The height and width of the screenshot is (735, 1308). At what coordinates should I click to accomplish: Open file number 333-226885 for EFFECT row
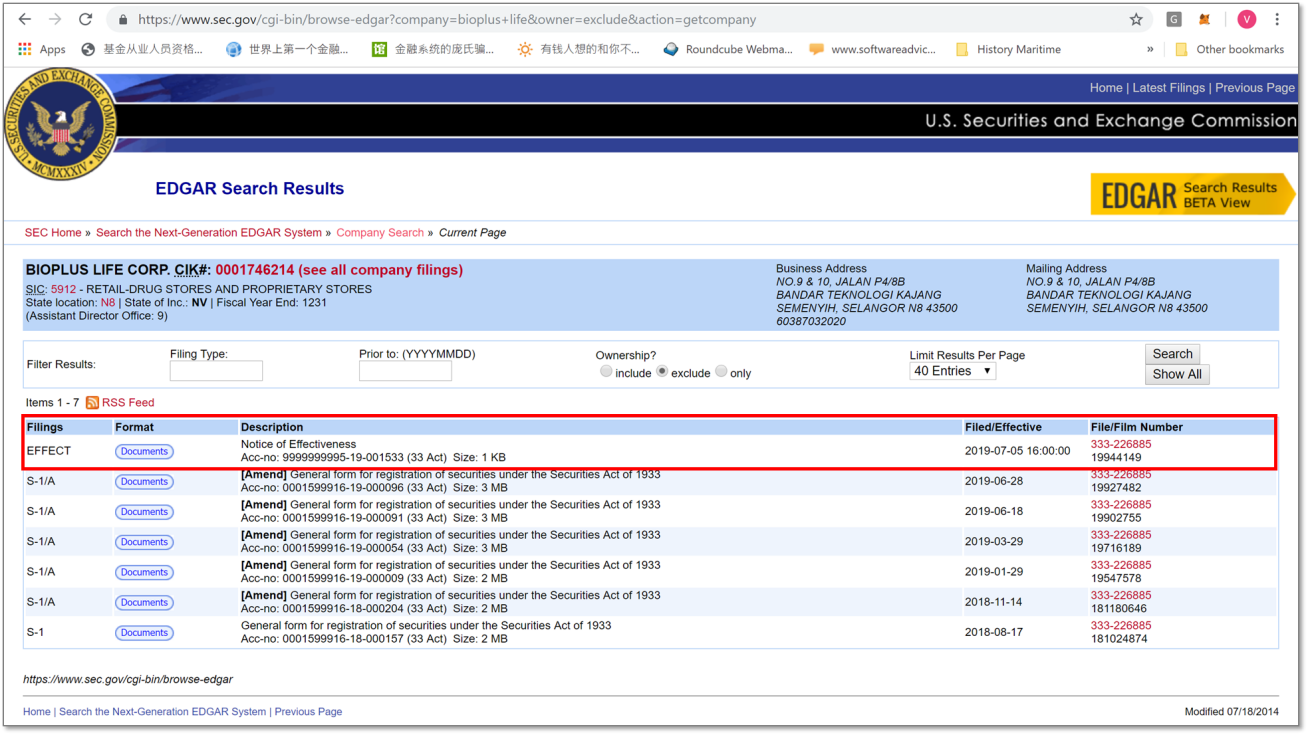[1121, 444]
